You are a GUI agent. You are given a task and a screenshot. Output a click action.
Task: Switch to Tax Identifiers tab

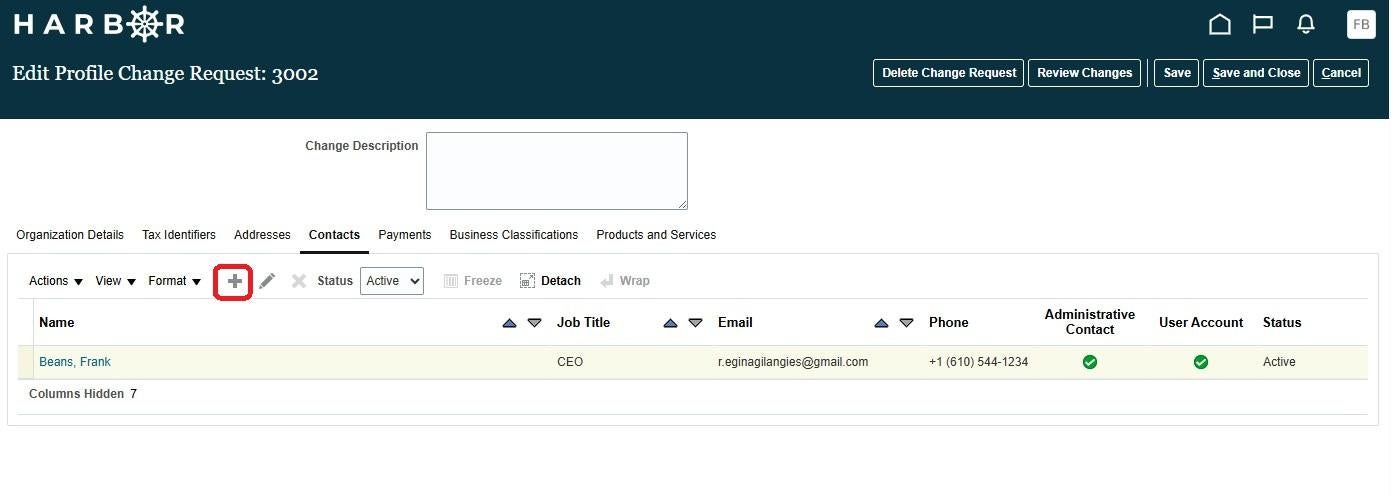(179, 235)
